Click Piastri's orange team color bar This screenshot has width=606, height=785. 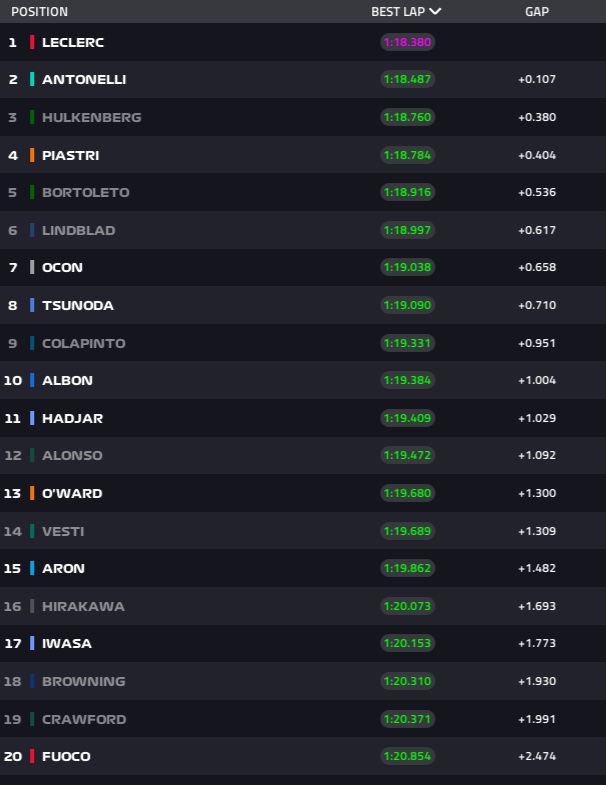(x=32, y=155)
